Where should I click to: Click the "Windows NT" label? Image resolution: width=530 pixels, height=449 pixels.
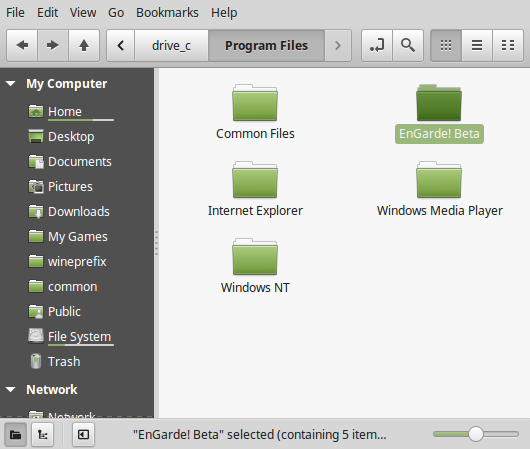click(255, 288)
